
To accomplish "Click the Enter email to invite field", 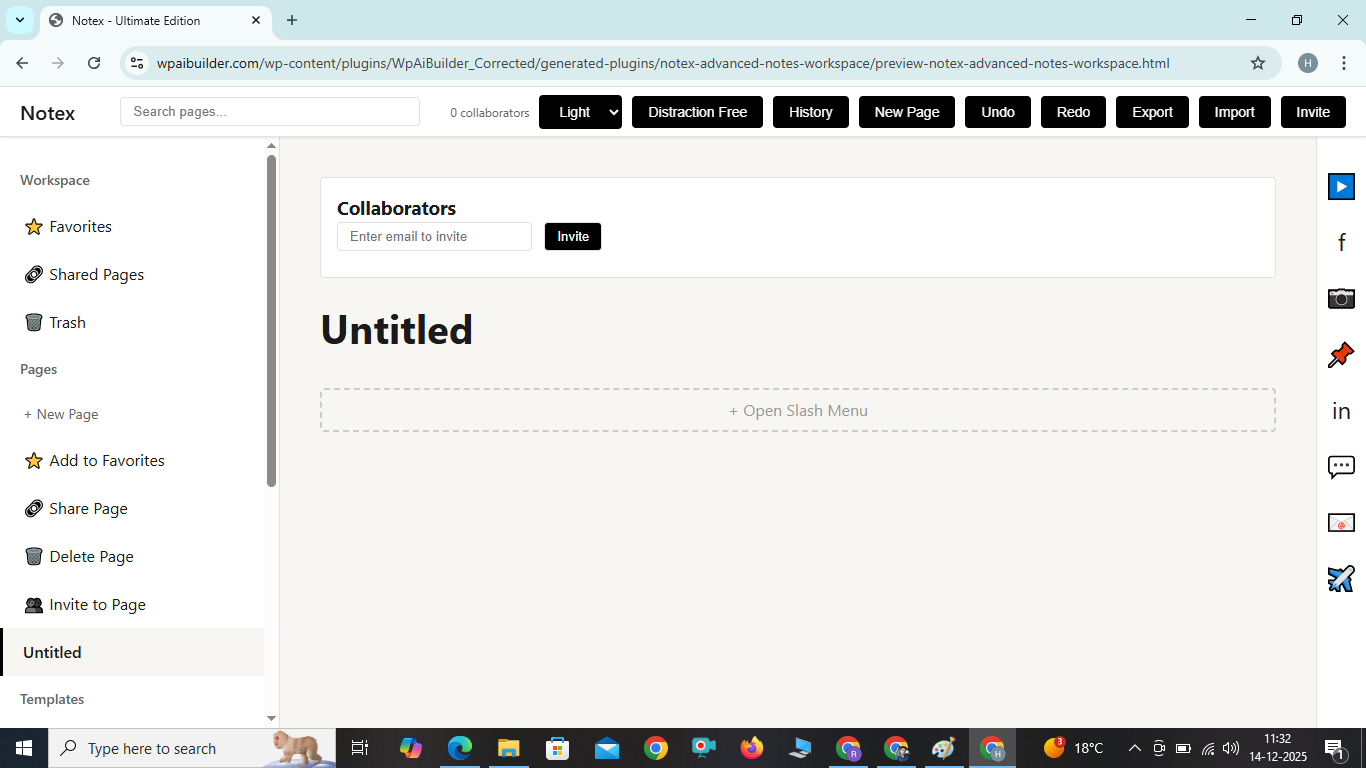I will (434, 237).
